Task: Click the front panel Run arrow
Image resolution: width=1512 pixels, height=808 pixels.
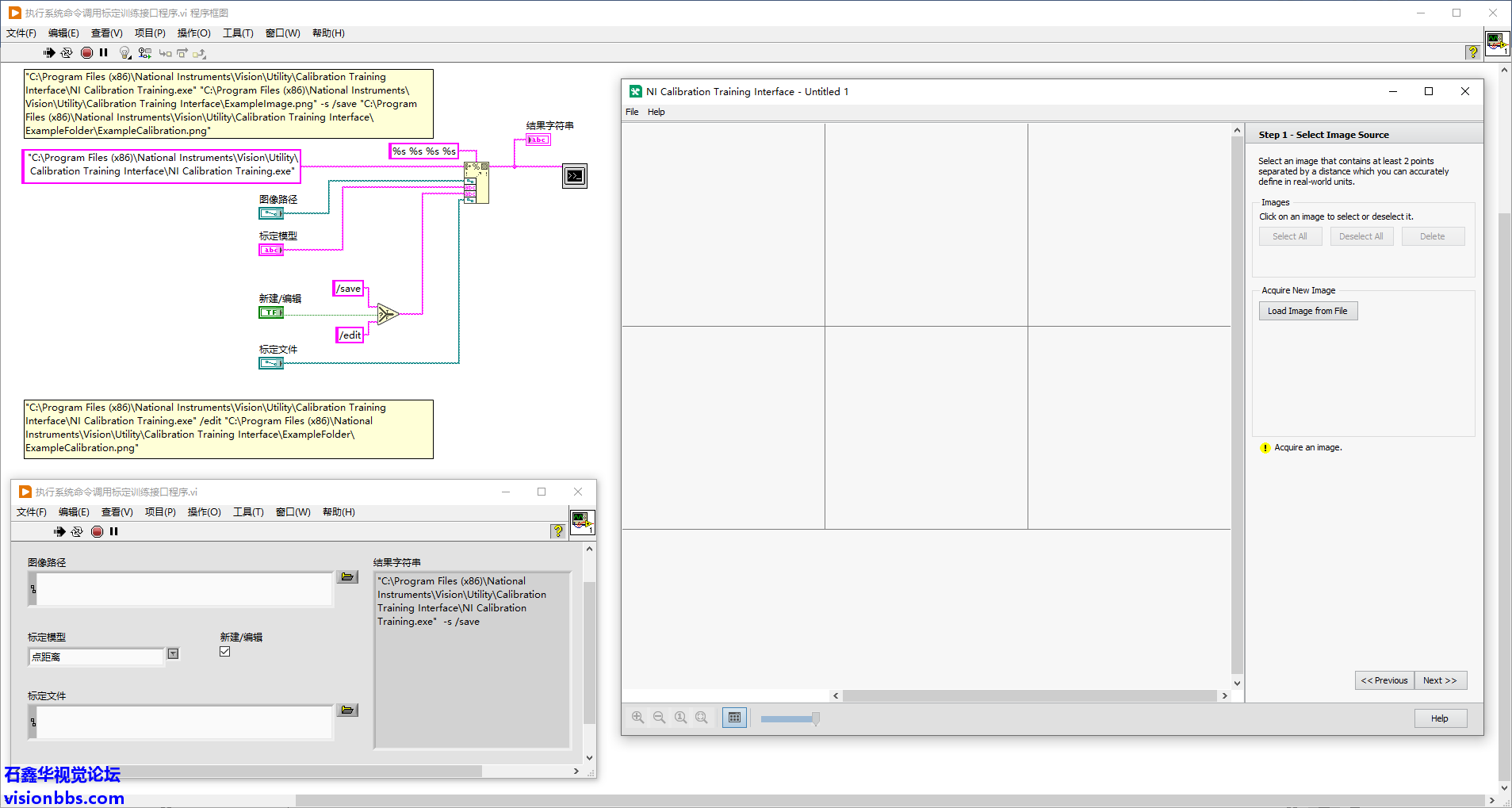Action: pyautogui.click(x=59, y=532)
